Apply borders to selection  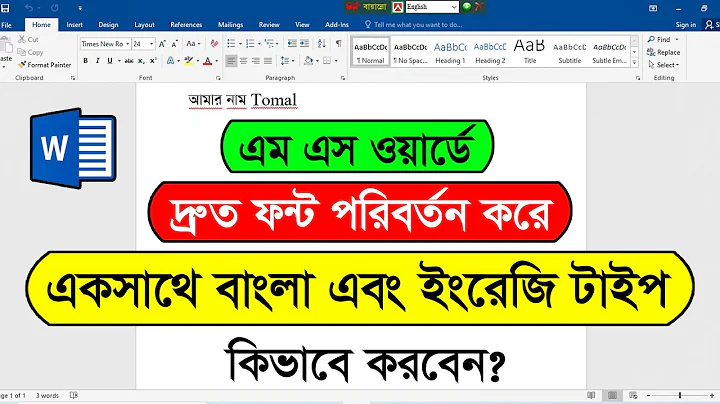[x=327, y=61]
